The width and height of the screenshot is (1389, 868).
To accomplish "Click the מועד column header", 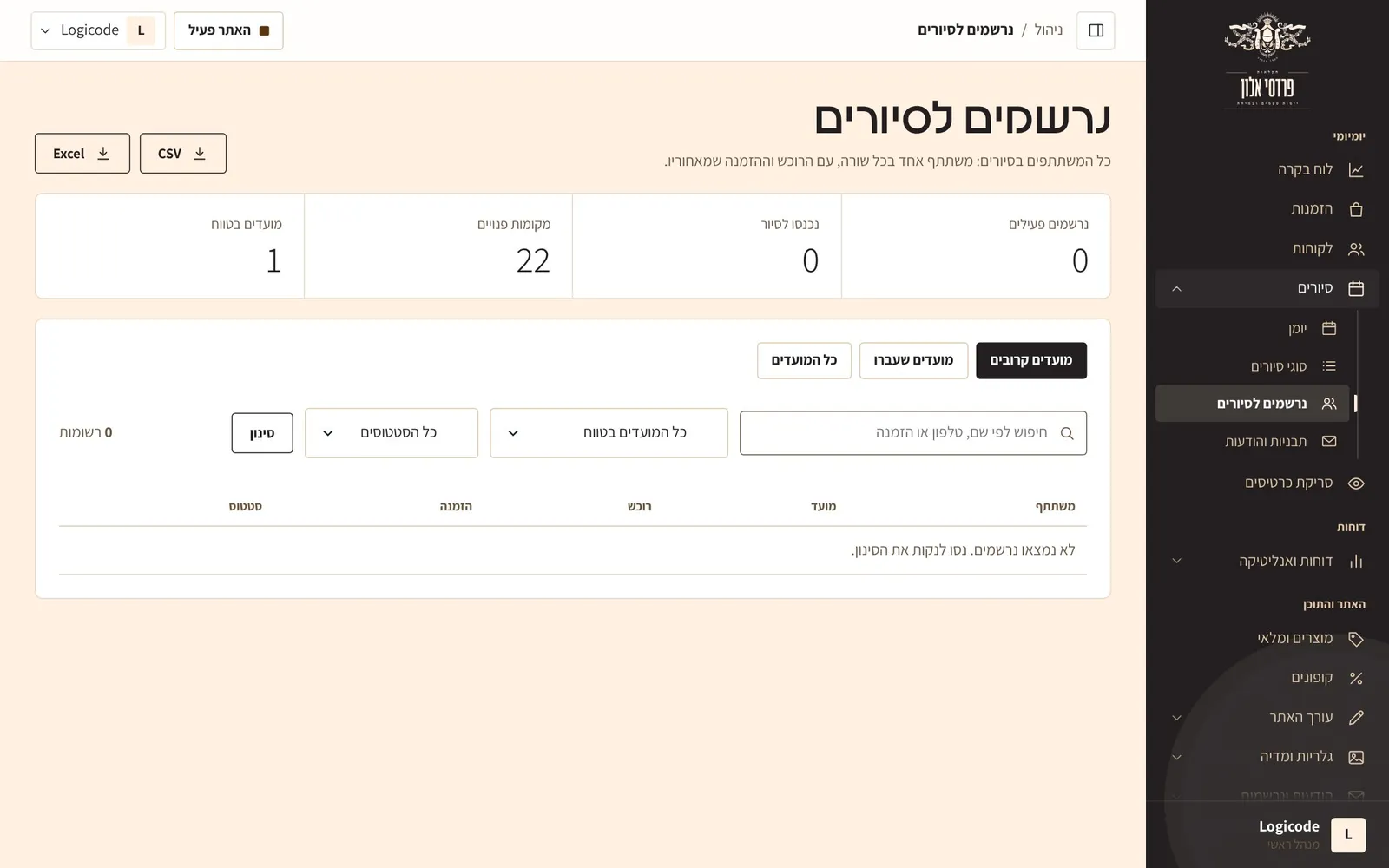I will coord(823,506).
